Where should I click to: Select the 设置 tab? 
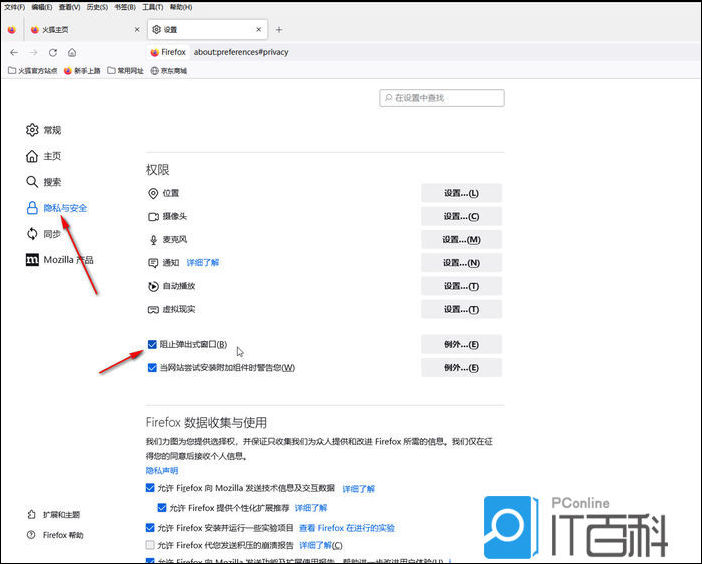click(x=207, y=30)
